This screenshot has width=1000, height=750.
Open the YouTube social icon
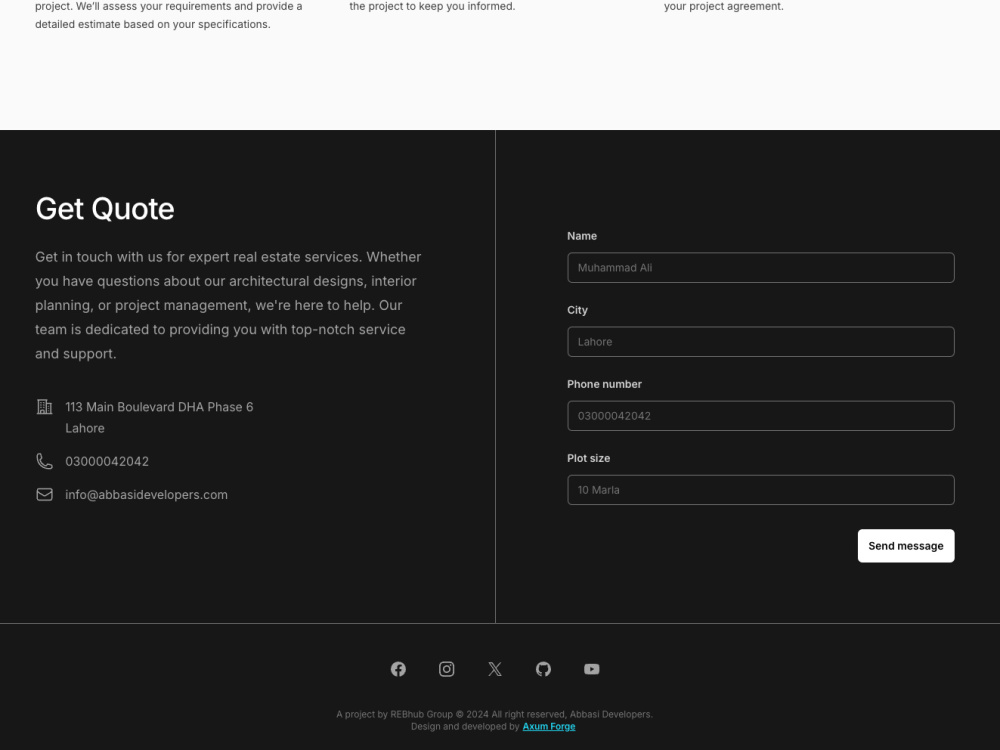(x=592, y=669)
